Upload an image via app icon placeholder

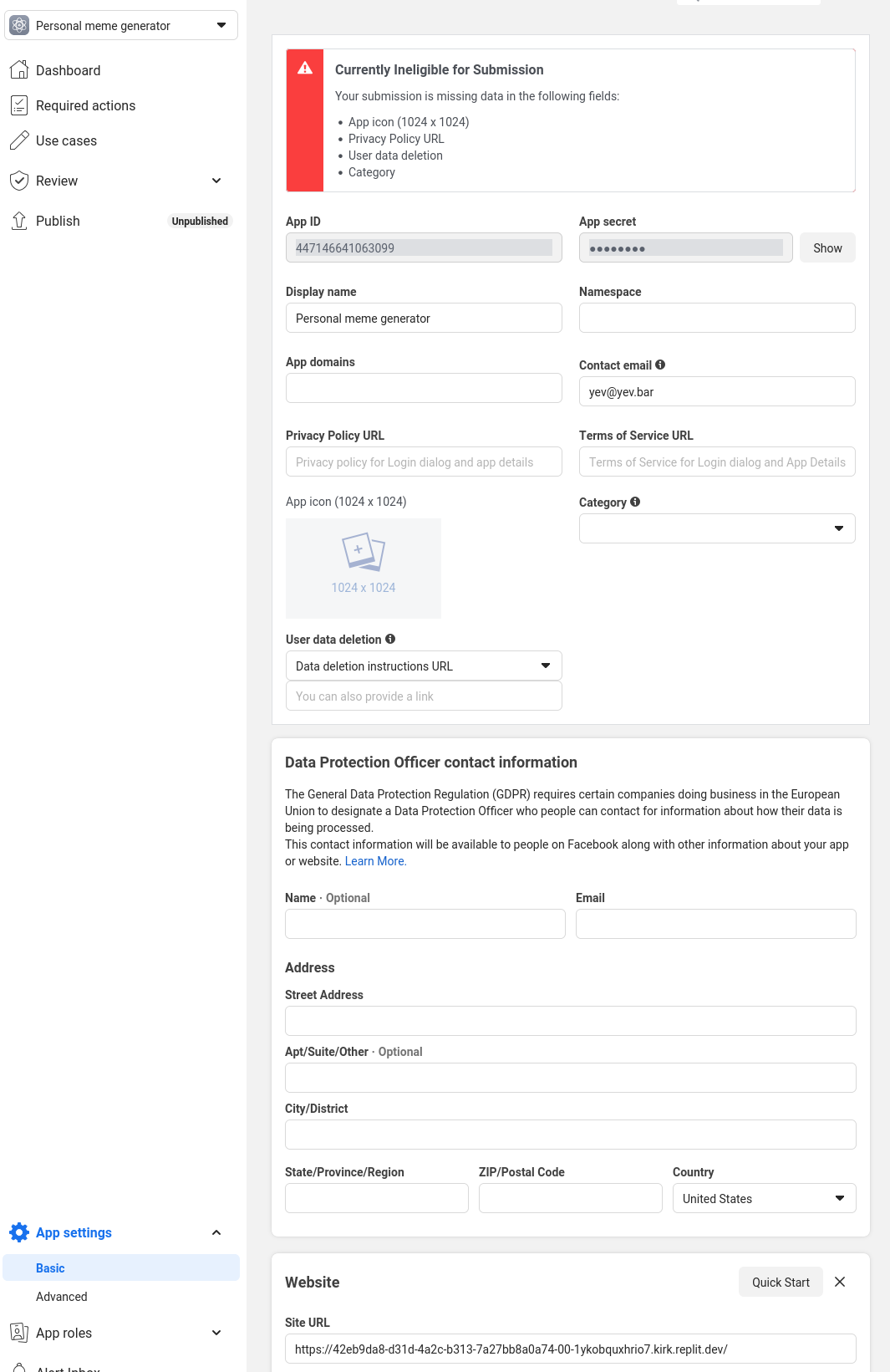point(364,569)
